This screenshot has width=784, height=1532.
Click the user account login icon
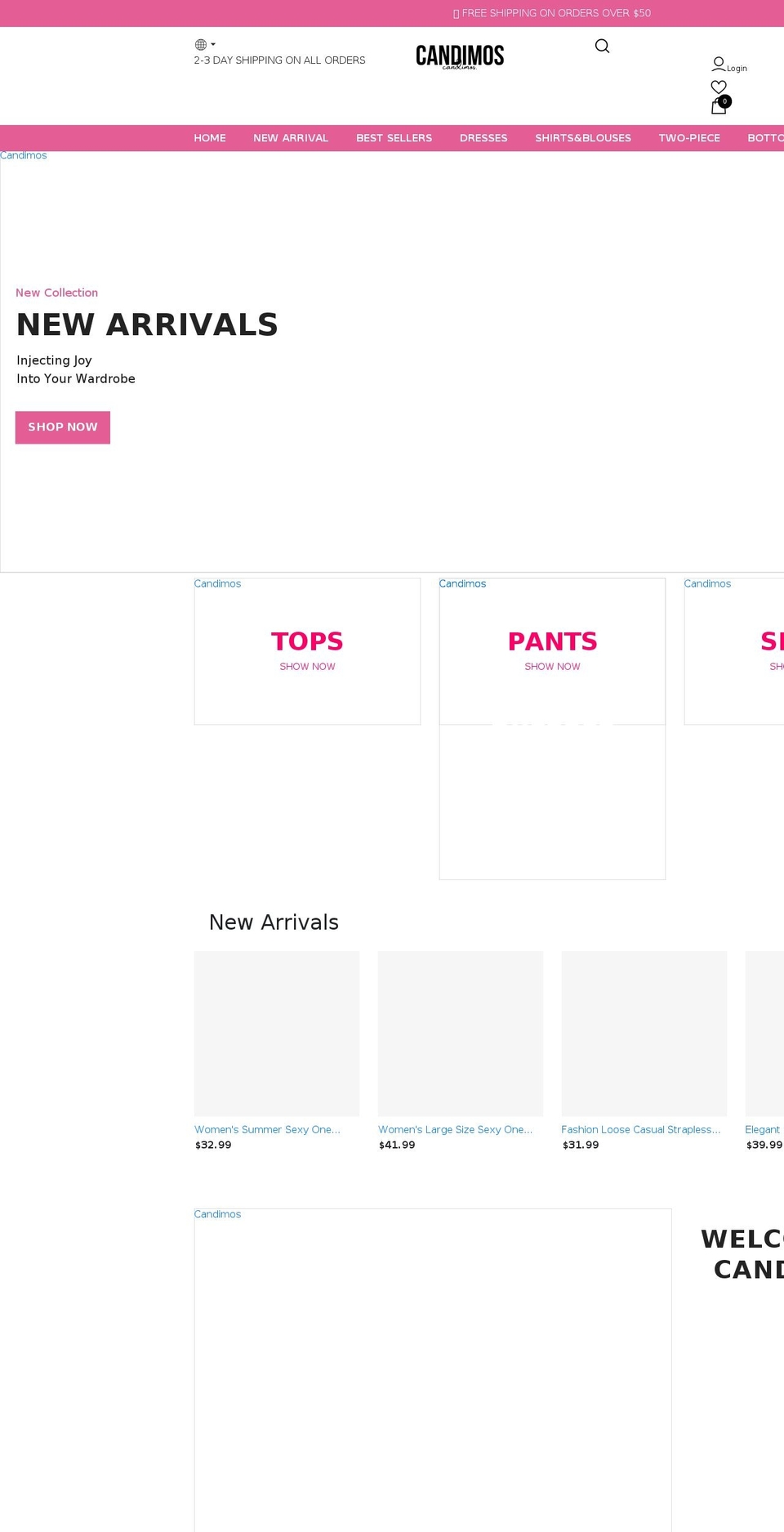[x=719, y=64]
